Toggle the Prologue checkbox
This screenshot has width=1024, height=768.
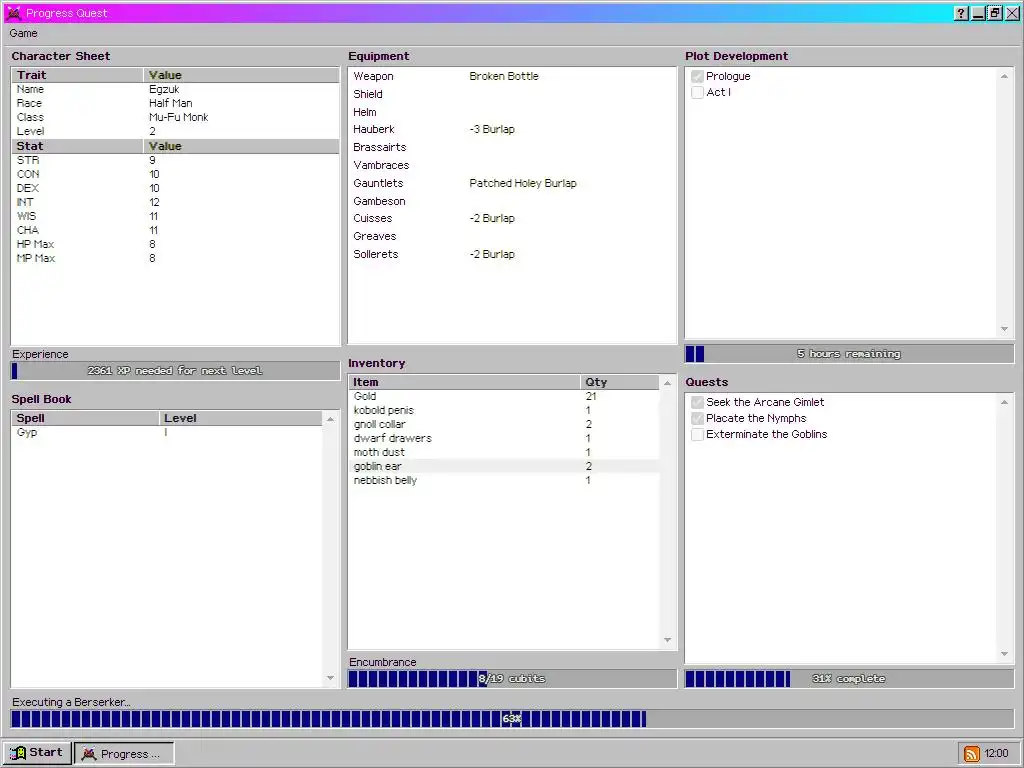point(697,76)
